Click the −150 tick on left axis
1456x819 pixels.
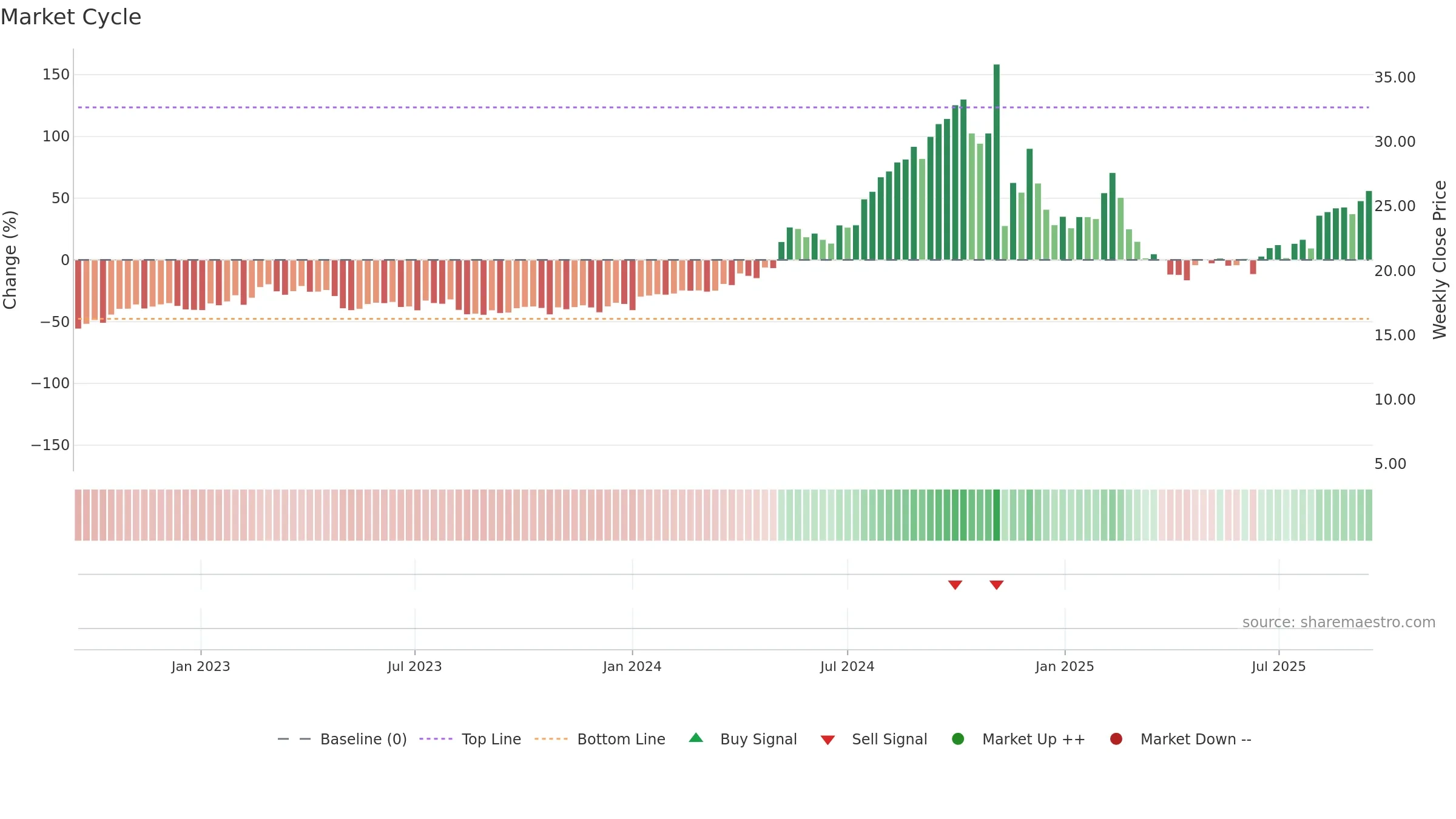coord(50,445)
